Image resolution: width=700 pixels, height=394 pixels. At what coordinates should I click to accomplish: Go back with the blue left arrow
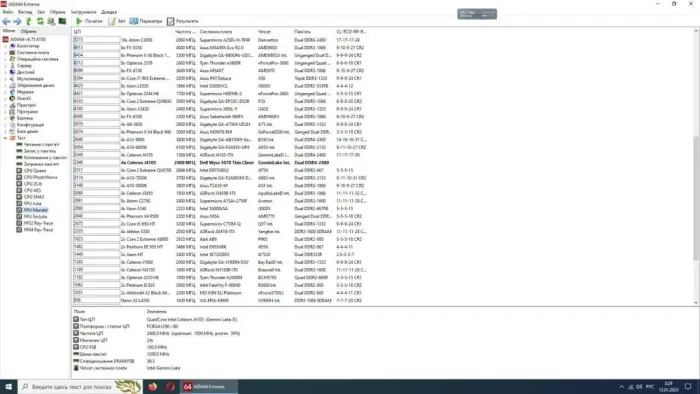point(6,21)
